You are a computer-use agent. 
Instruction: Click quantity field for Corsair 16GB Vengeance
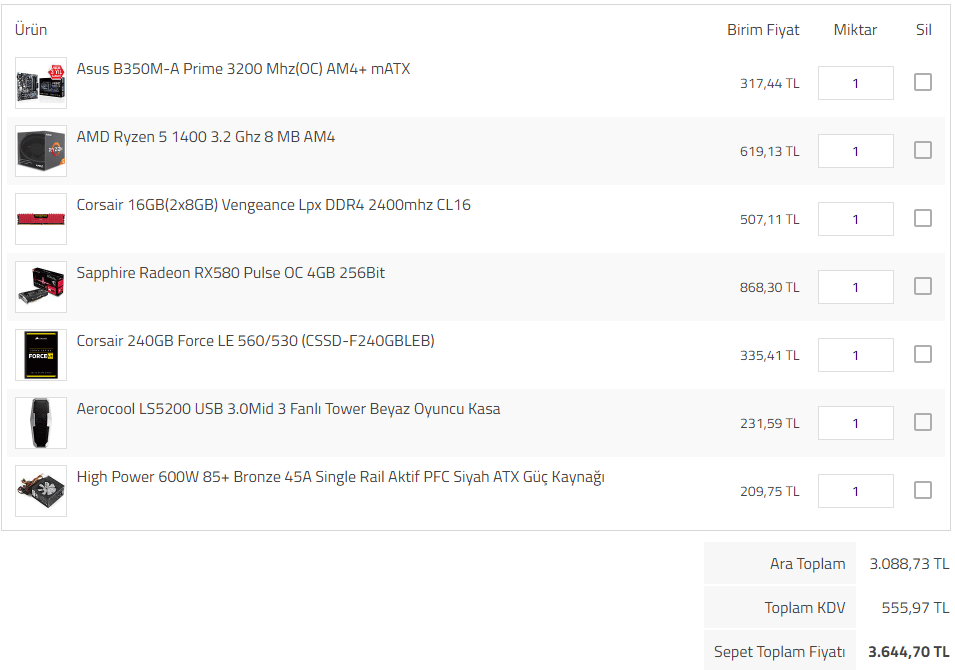pos(855,219)
